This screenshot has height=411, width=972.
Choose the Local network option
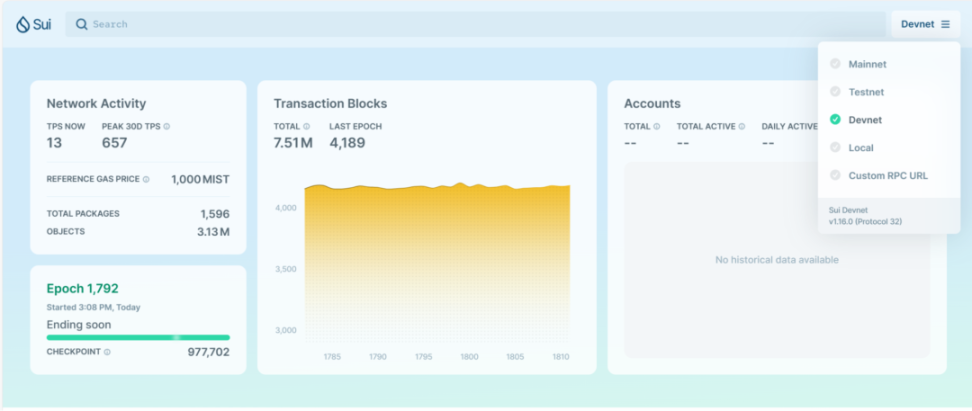click(x=860, y=148)
